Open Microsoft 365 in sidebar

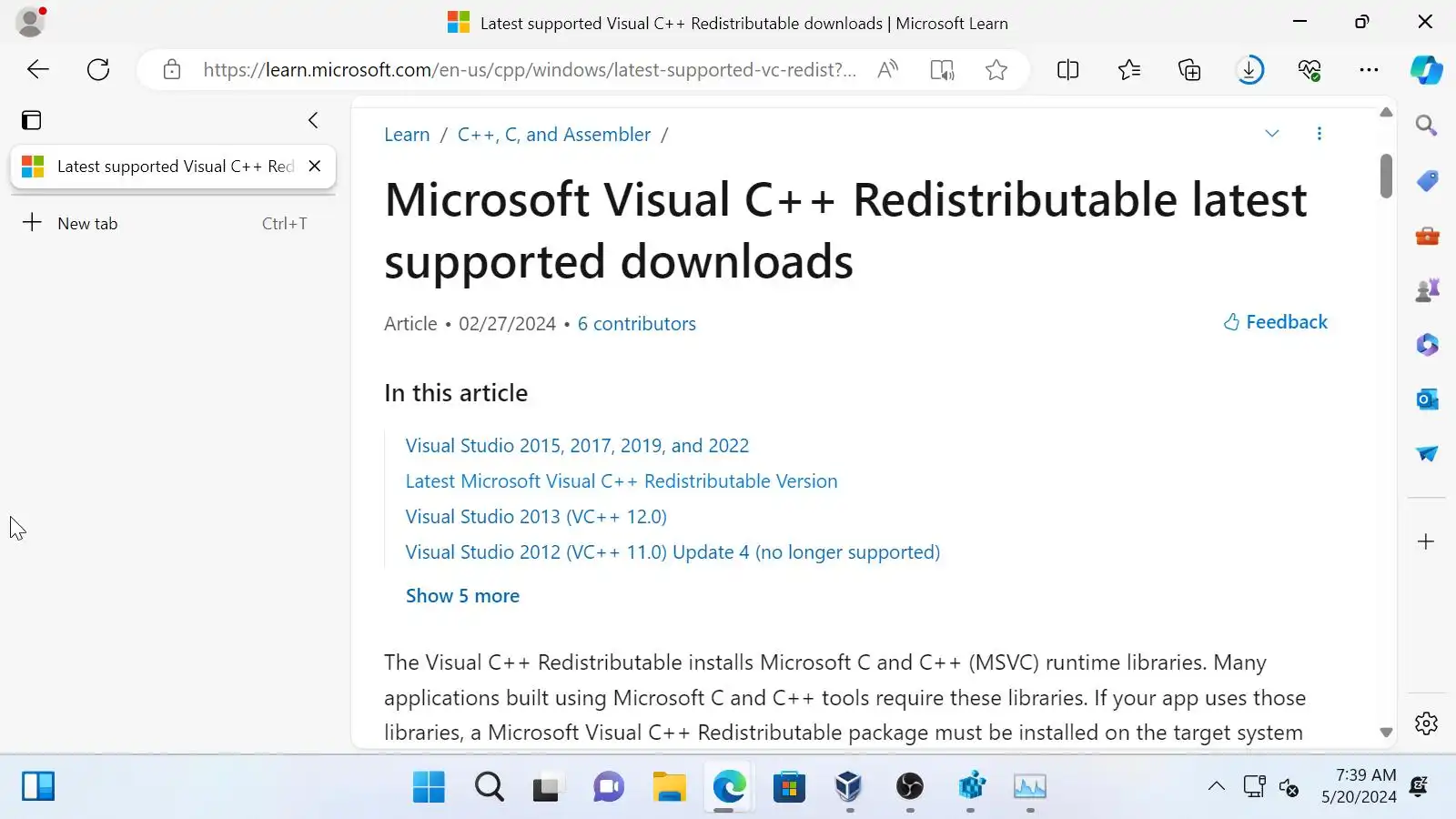click(1427, 345)
